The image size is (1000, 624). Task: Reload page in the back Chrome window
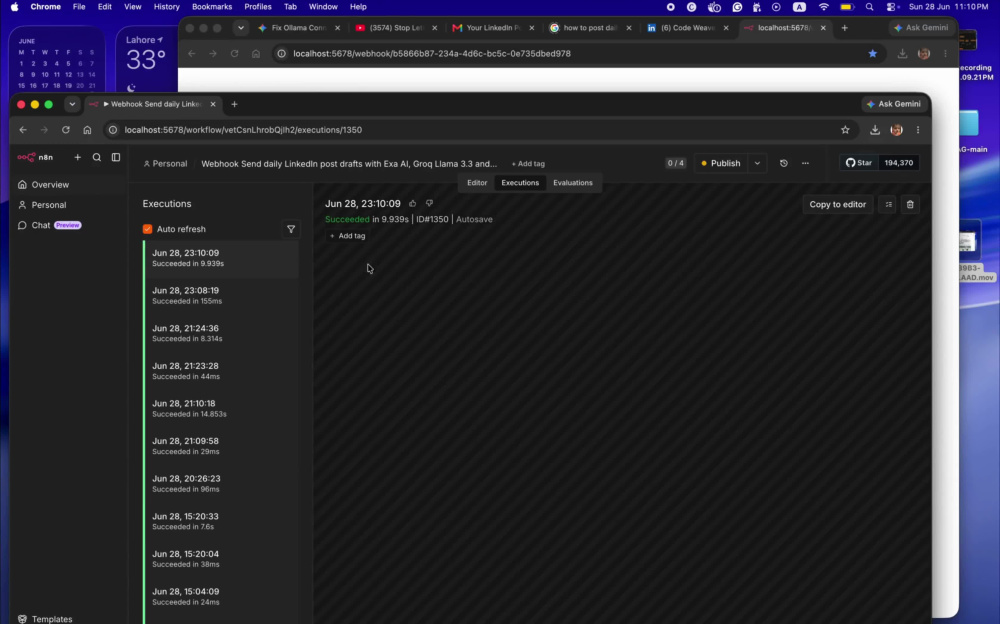pos(235,54)
